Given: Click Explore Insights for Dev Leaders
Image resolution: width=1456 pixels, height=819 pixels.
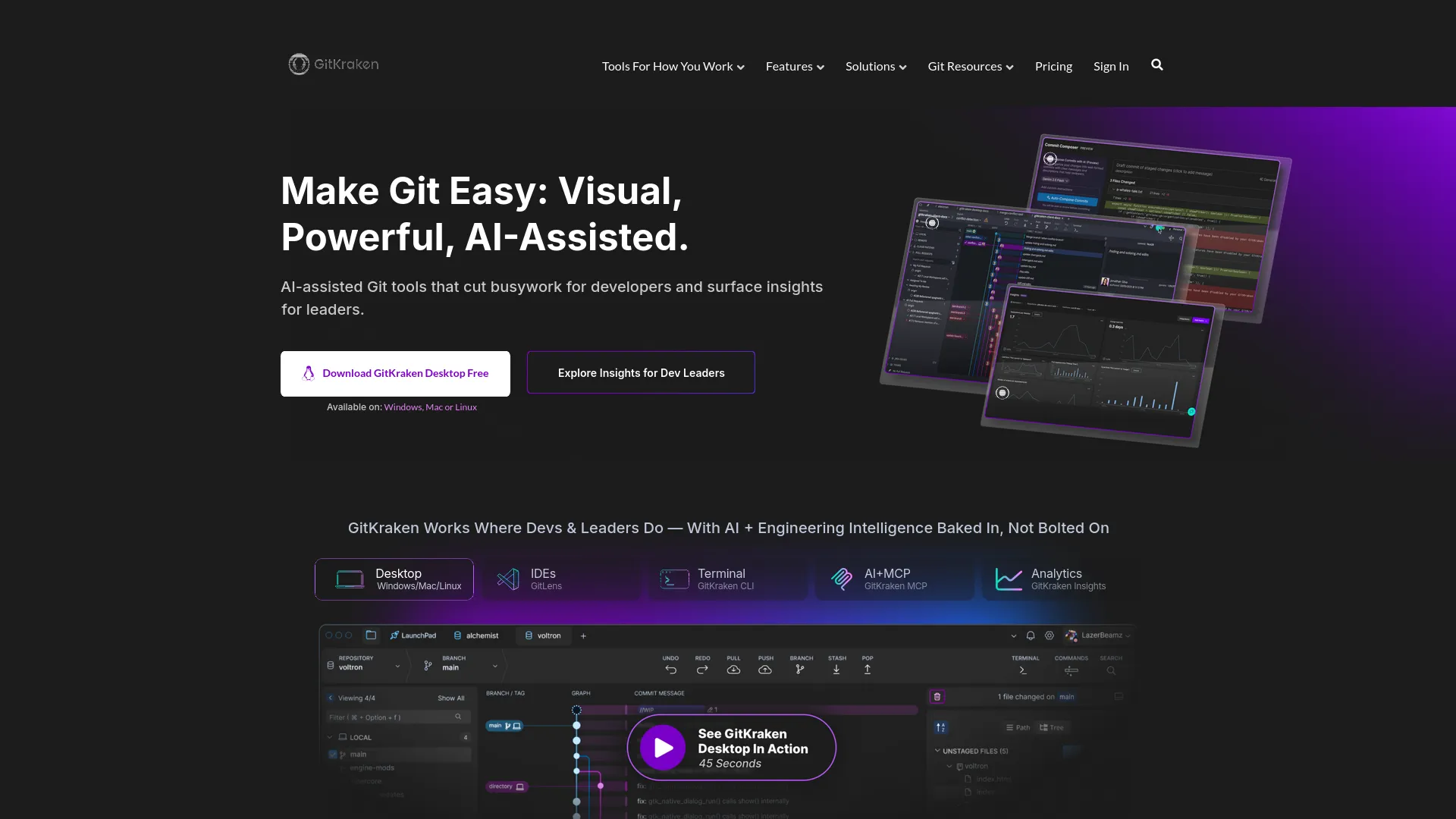Looking at the screenshot, I should 641,372.
